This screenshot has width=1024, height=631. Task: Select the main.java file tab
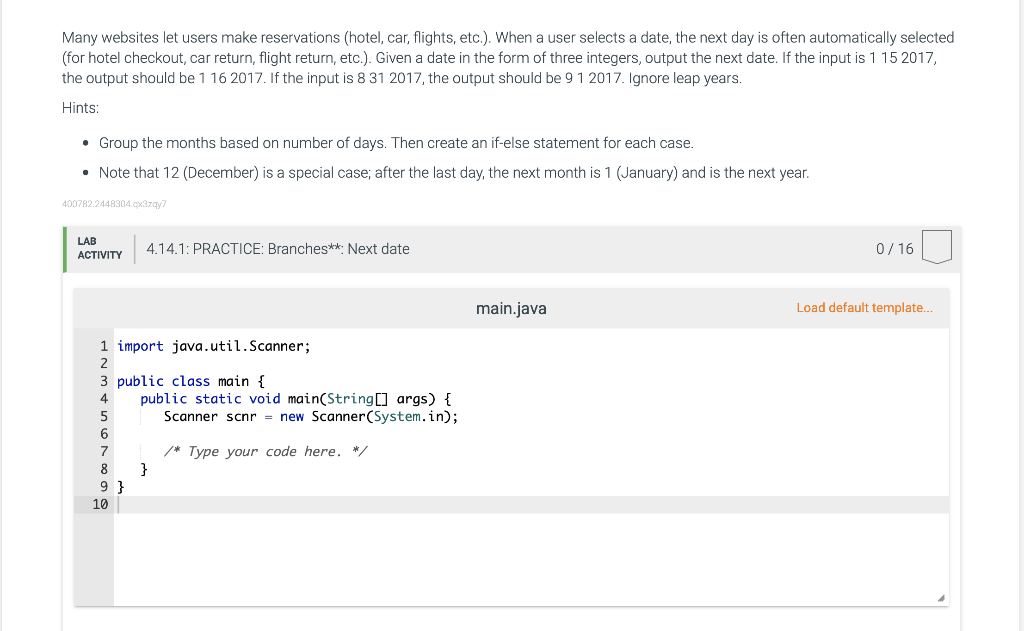coord(511,308)
